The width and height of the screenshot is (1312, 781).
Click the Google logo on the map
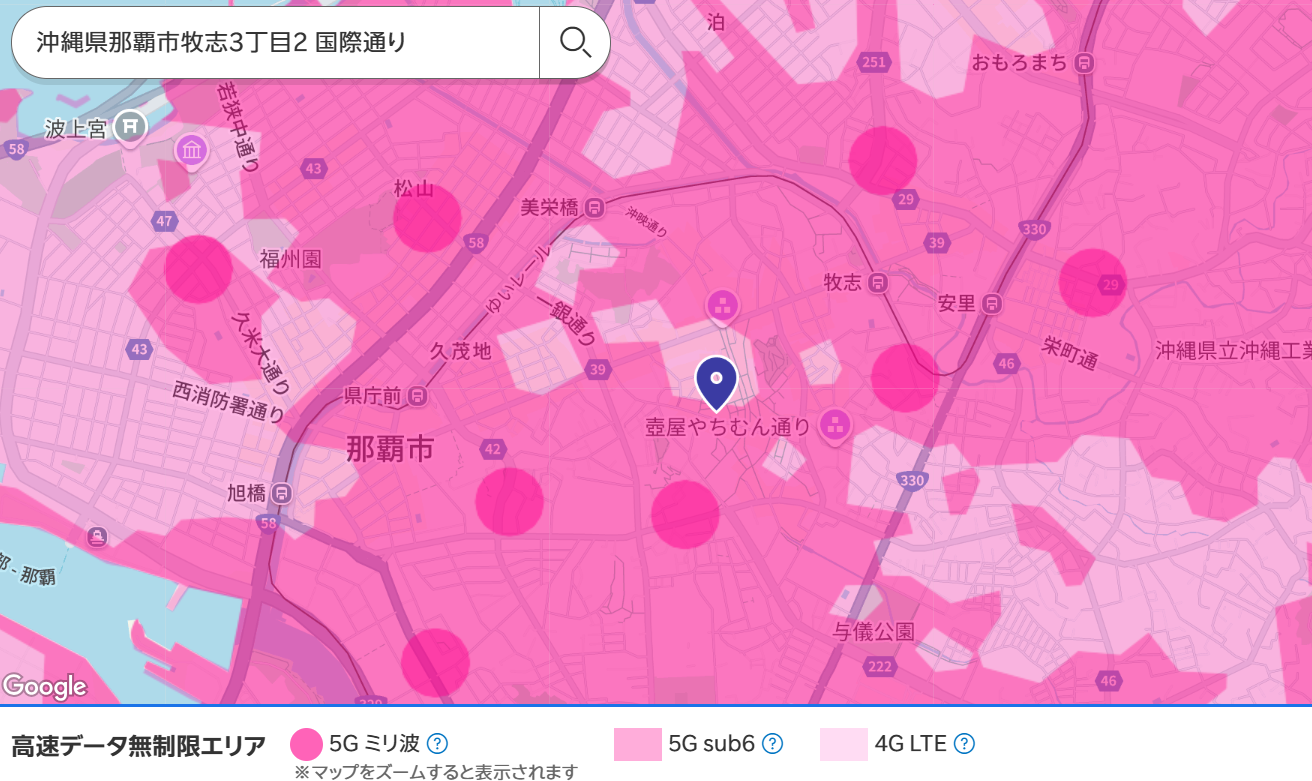click(x=45, y=687)
